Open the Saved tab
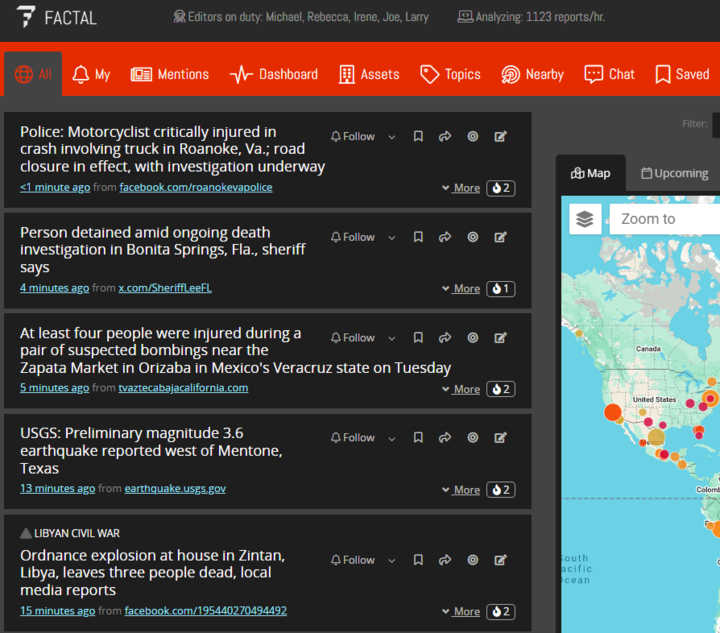Viewport: 720px width, 633px height. tap(682, 74)
